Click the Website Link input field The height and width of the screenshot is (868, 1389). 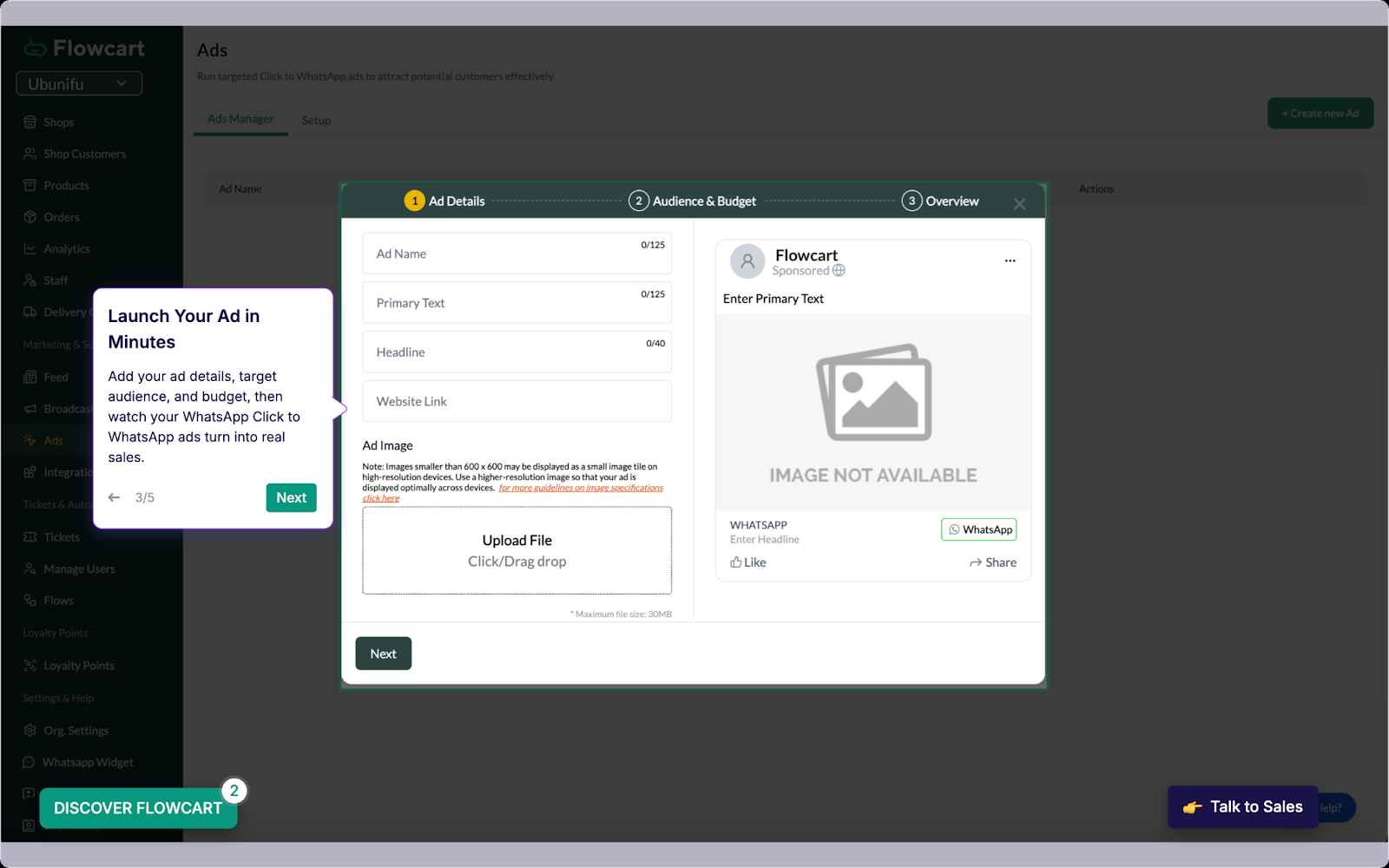[517, 401]
